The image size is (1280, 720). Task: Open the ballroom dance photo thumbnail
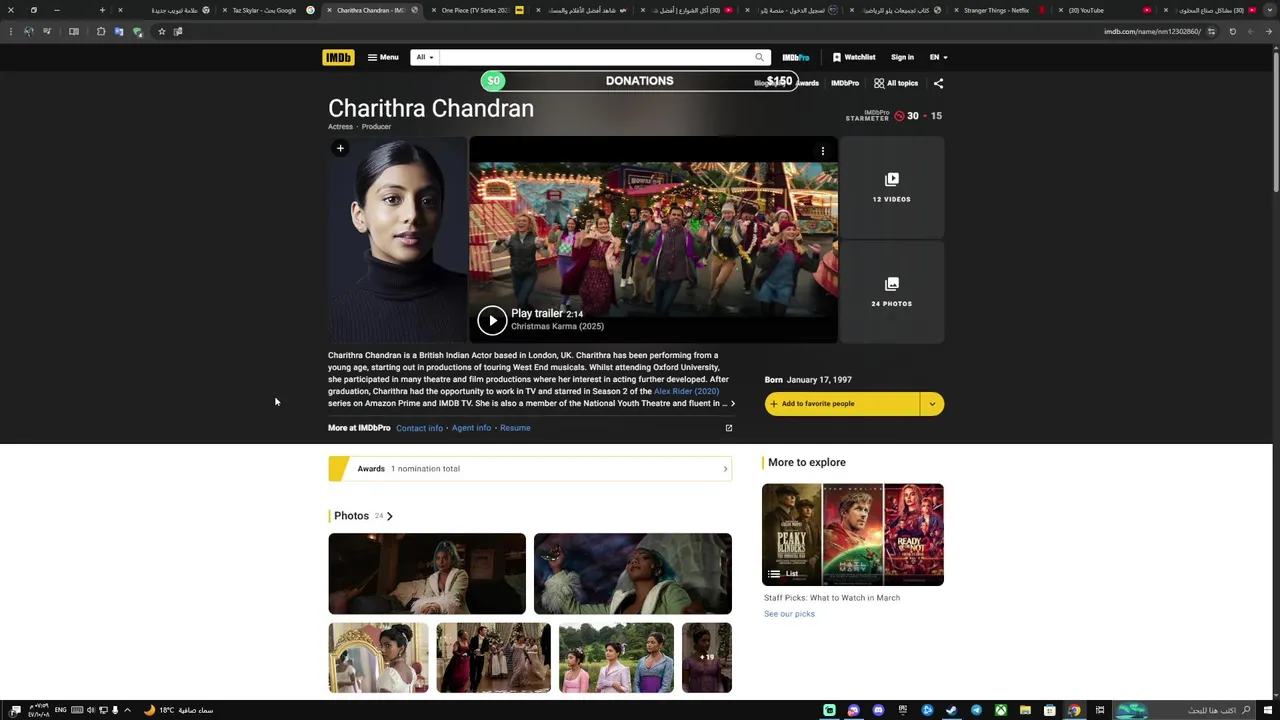click(493, 658)
